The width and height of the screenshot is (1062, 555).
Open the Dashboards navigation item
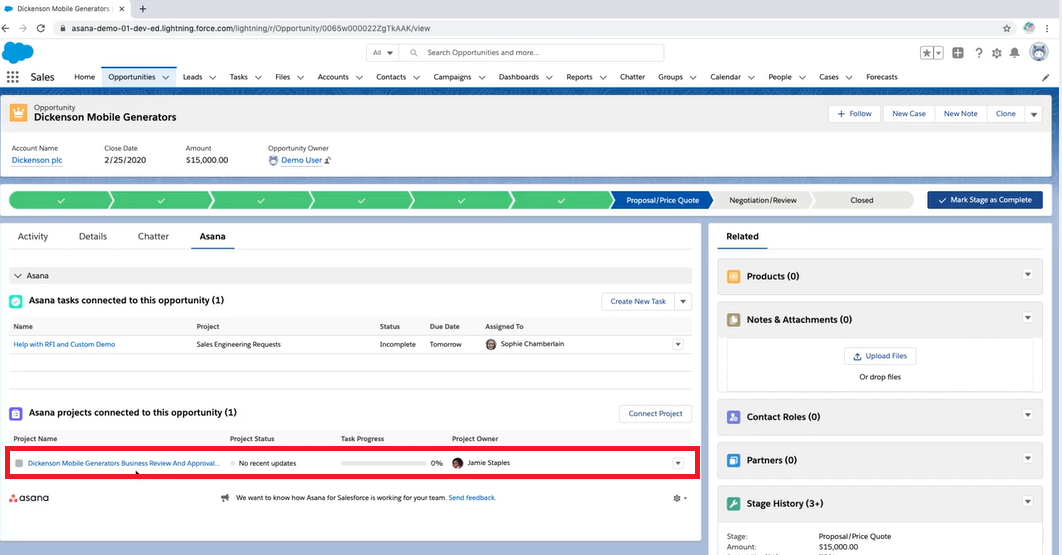(x=519, y=77)
